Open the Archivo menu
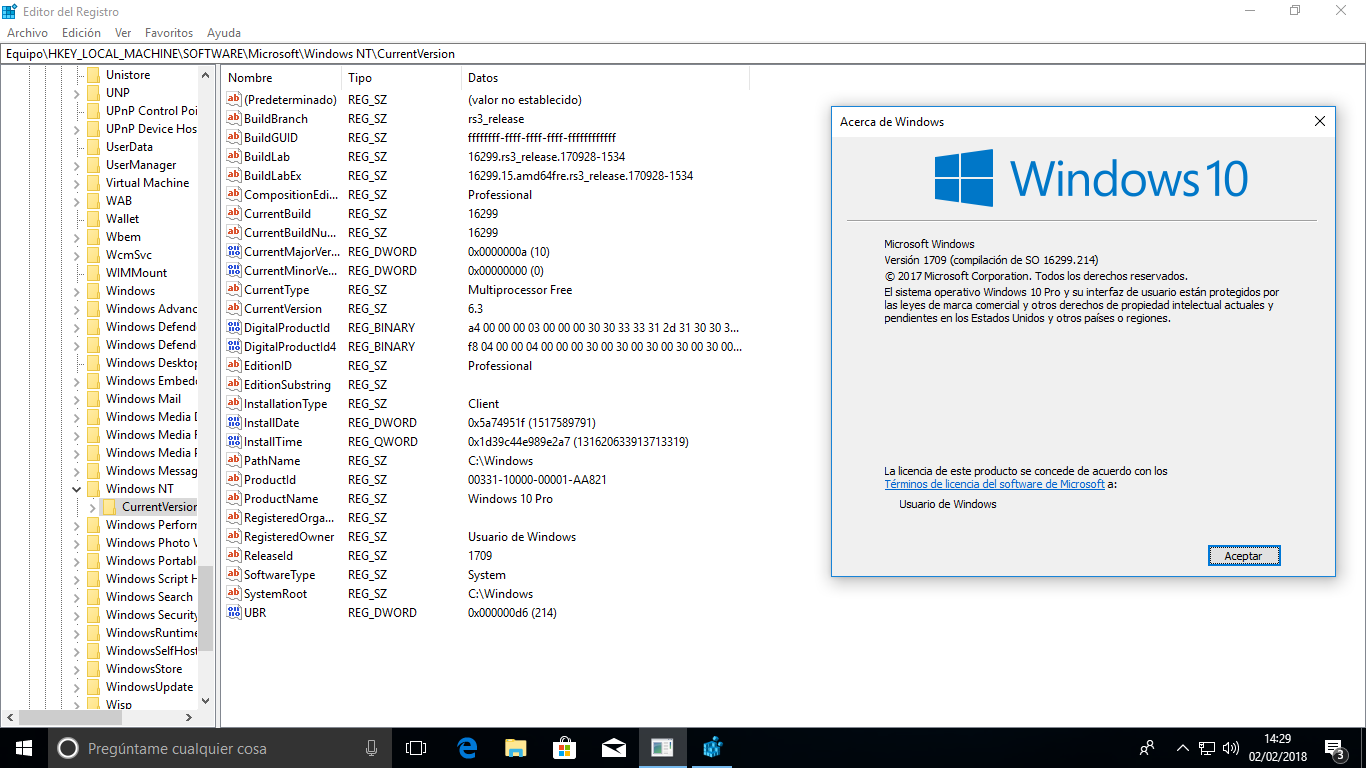Viewport: 1366px width, 768px height. [x=27, y=33]
